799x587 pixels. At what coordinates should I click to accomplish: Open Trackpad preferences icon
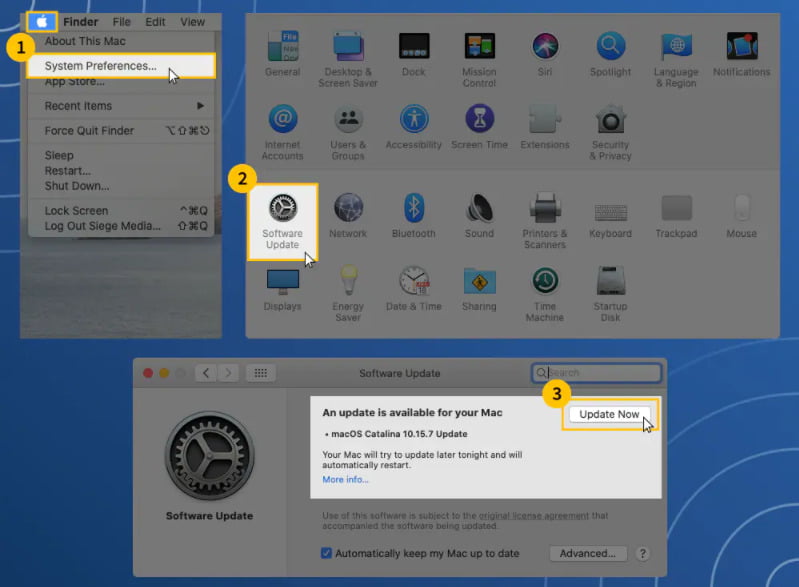click(676, 208)
